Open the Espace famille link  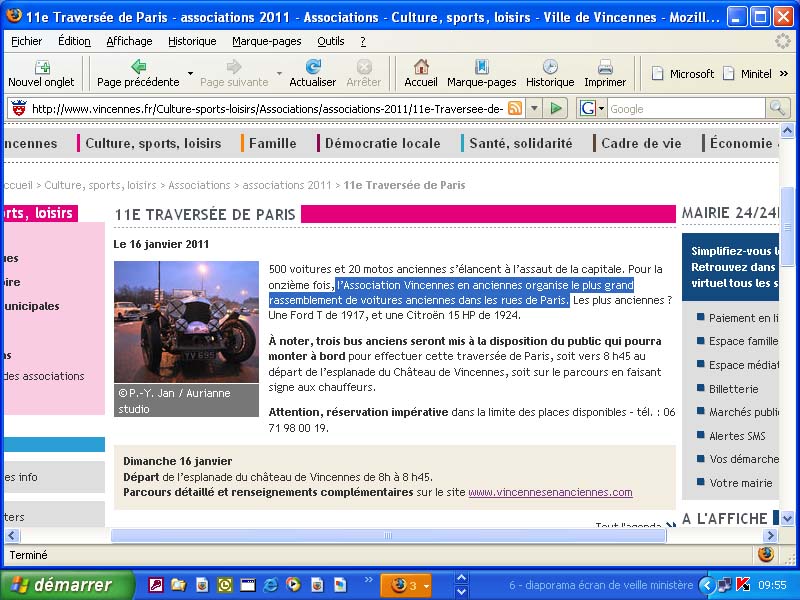[x=743, y=341]
